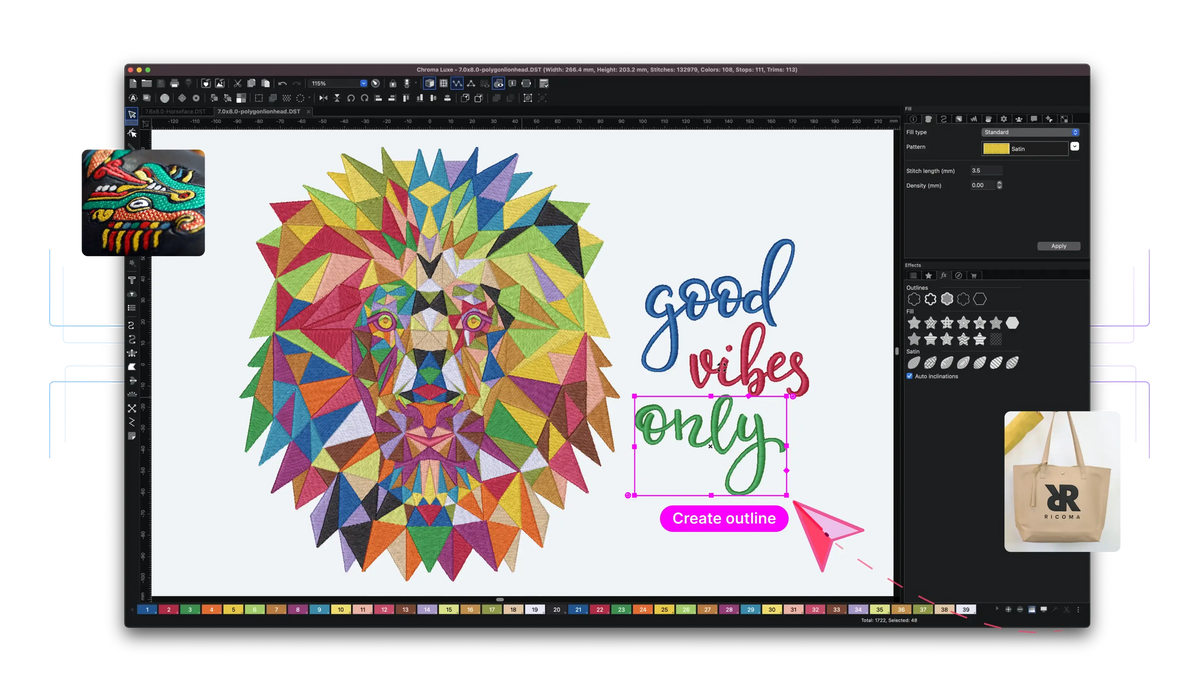This screenshot has width=1200, height=683.
Task: Choose the first star fill effect
Action: 914,323
